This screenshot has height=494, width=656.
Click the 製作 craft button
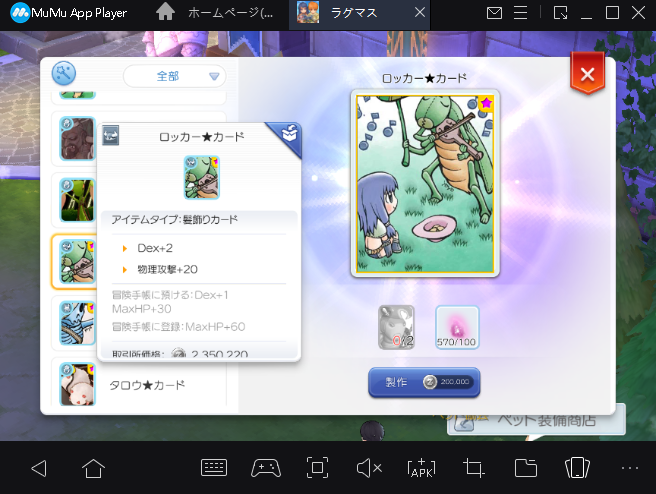[x=424, y=382]
